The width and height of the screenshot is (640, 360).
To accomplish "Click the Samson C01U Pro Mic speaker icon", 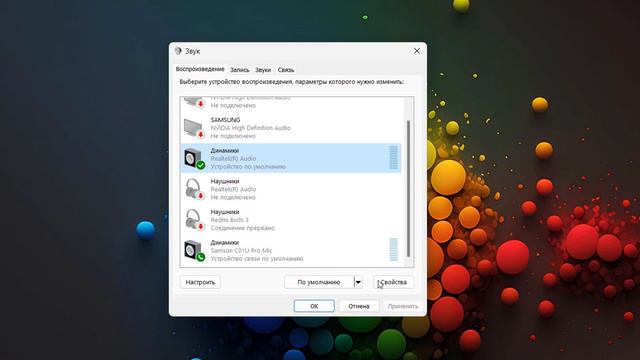I will [194, 251].
